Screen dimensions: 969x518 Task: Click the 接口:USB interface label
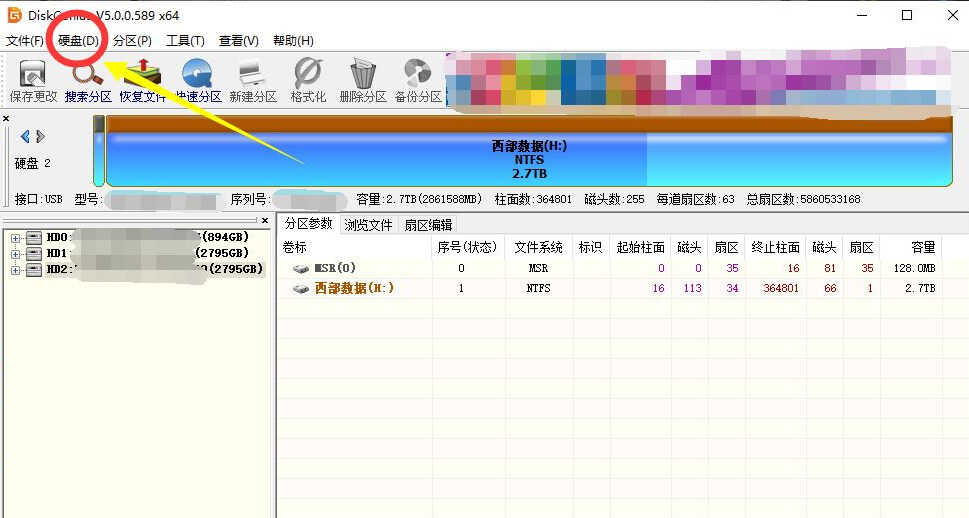[38, 199]
